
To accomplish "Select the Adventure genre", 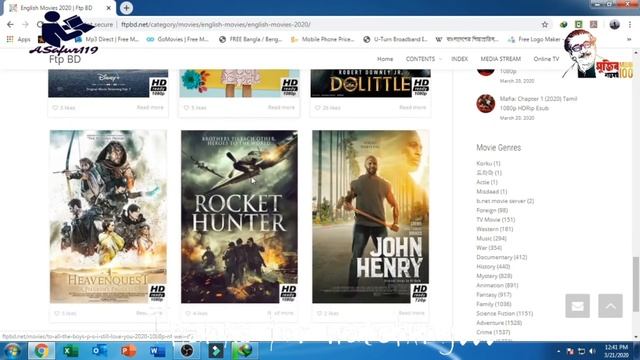I will (x=499, y=323).
